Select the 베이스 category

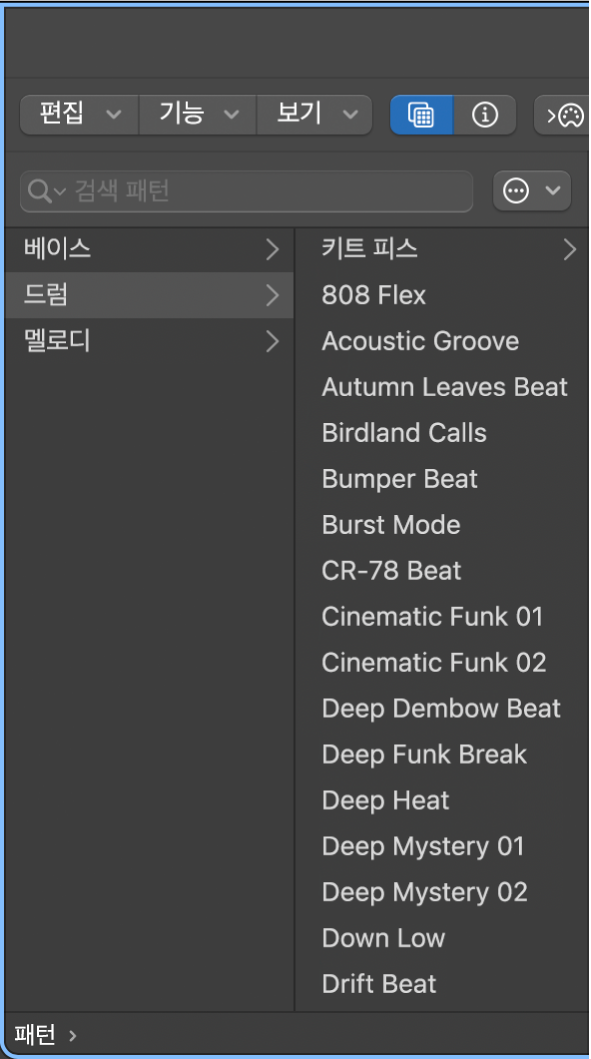point(149,250)
